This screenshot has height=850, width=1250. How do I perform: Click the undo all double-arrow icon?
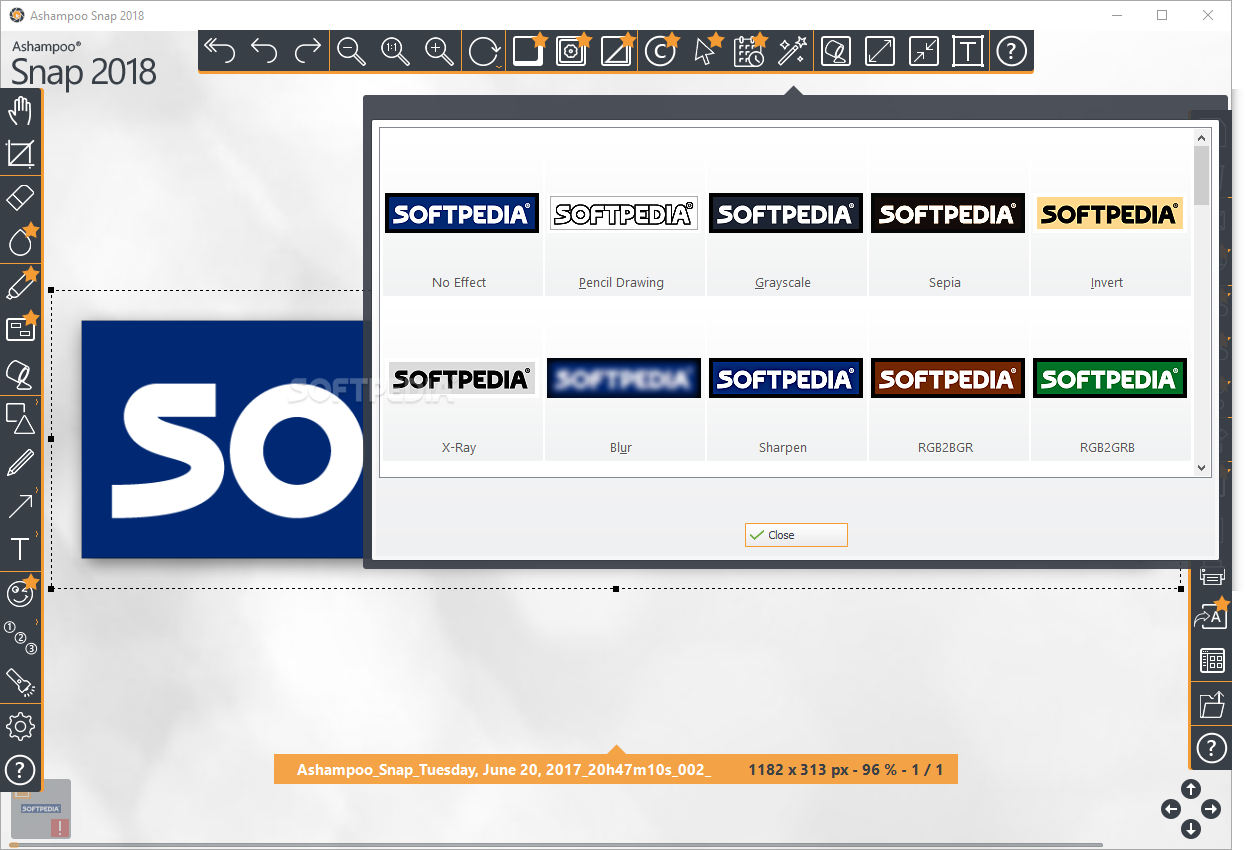219,50
